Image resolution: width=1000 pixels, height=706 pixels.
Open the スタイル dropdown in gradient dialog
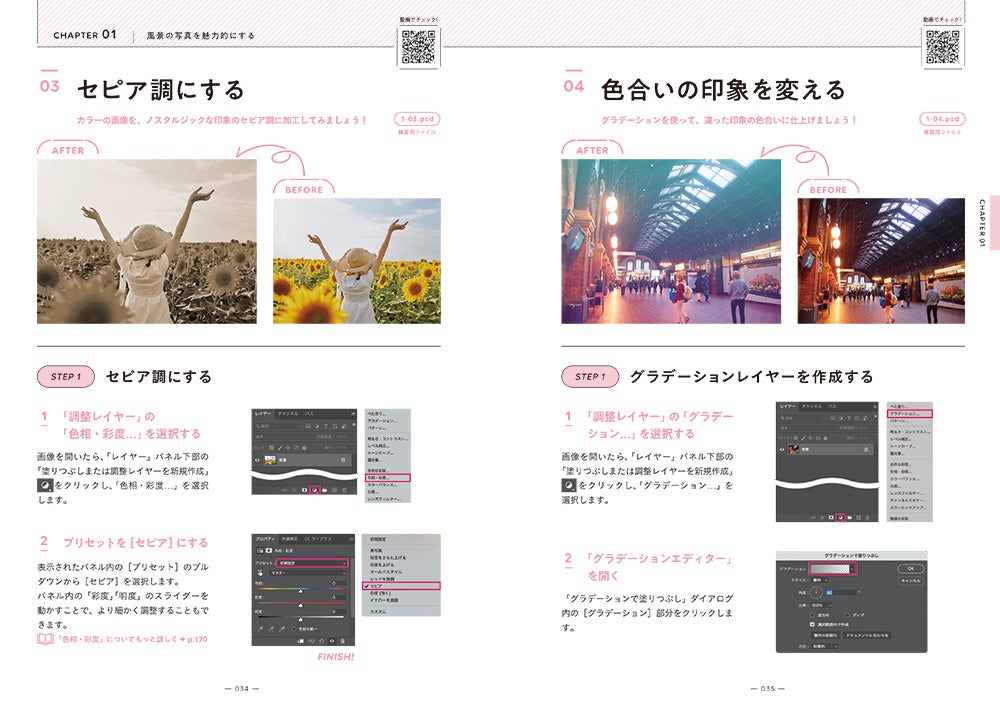point(819,581)
